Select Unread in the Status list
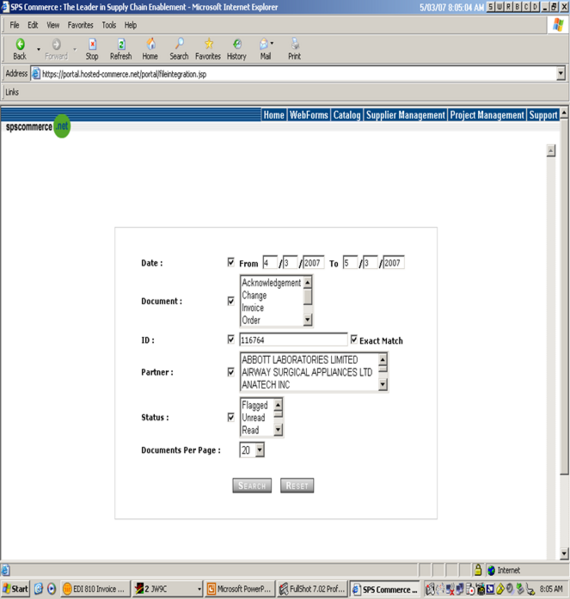The image size is (570, 599). pos(253,417)
